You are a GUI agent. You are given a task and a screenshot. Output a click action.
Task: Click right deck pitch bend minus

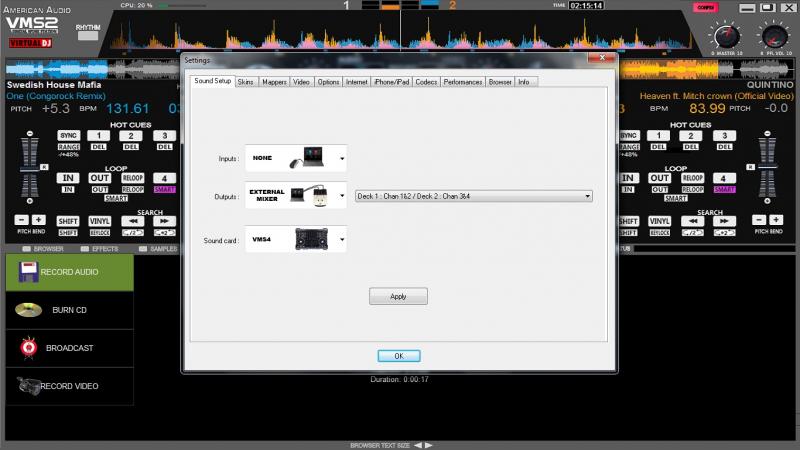tap(759, 220)
